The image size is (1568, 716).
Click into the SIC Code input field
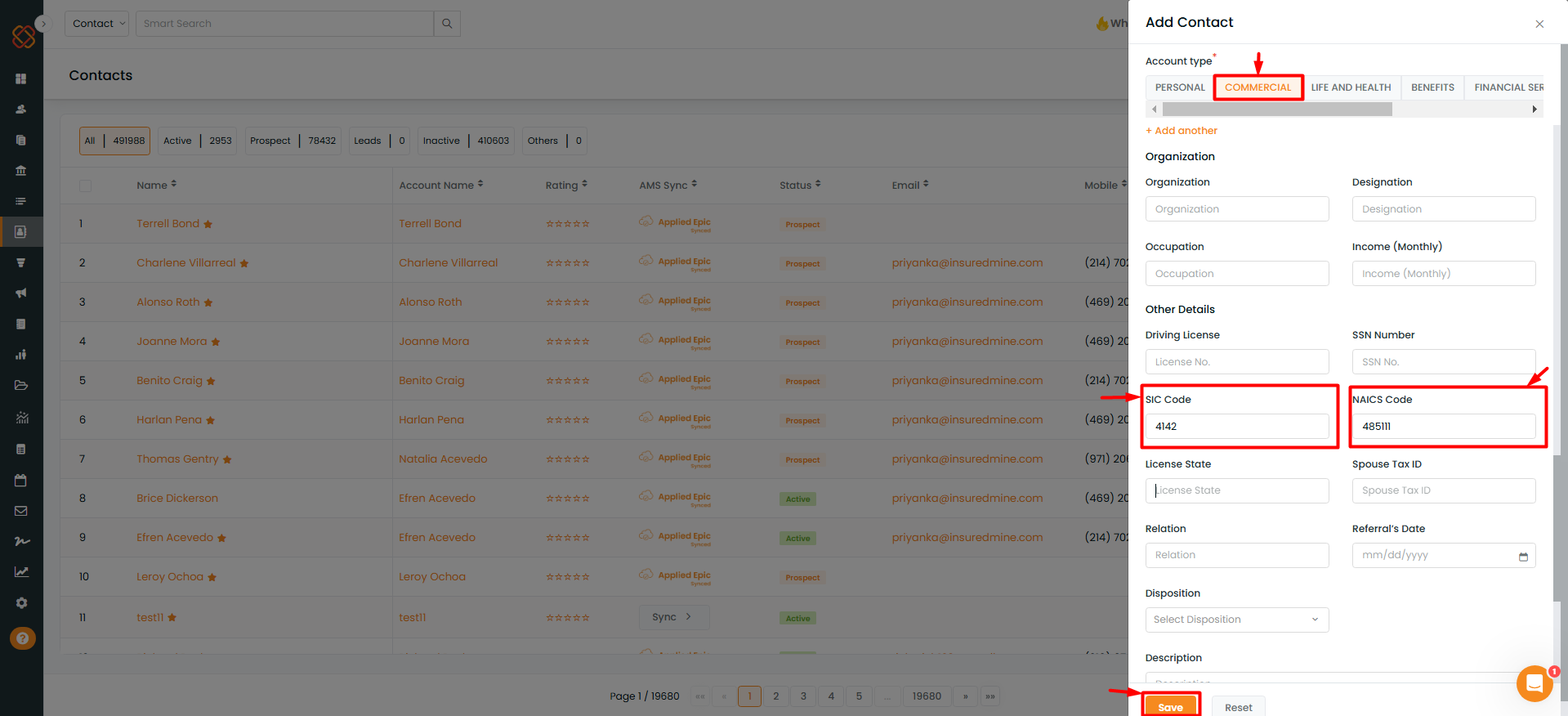pos(1236,427)
